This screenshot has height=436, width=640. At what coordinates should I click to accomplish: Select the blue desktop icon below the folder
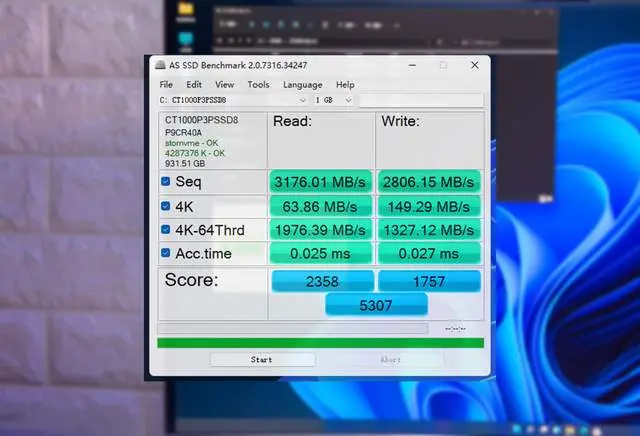pos(187,40)
